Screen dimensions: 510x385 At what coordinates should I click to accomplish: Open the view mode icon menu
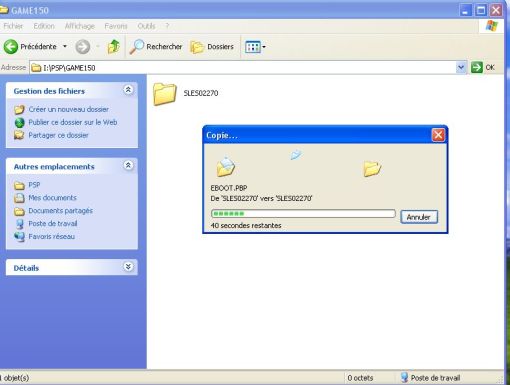click(x=255, y=47)
